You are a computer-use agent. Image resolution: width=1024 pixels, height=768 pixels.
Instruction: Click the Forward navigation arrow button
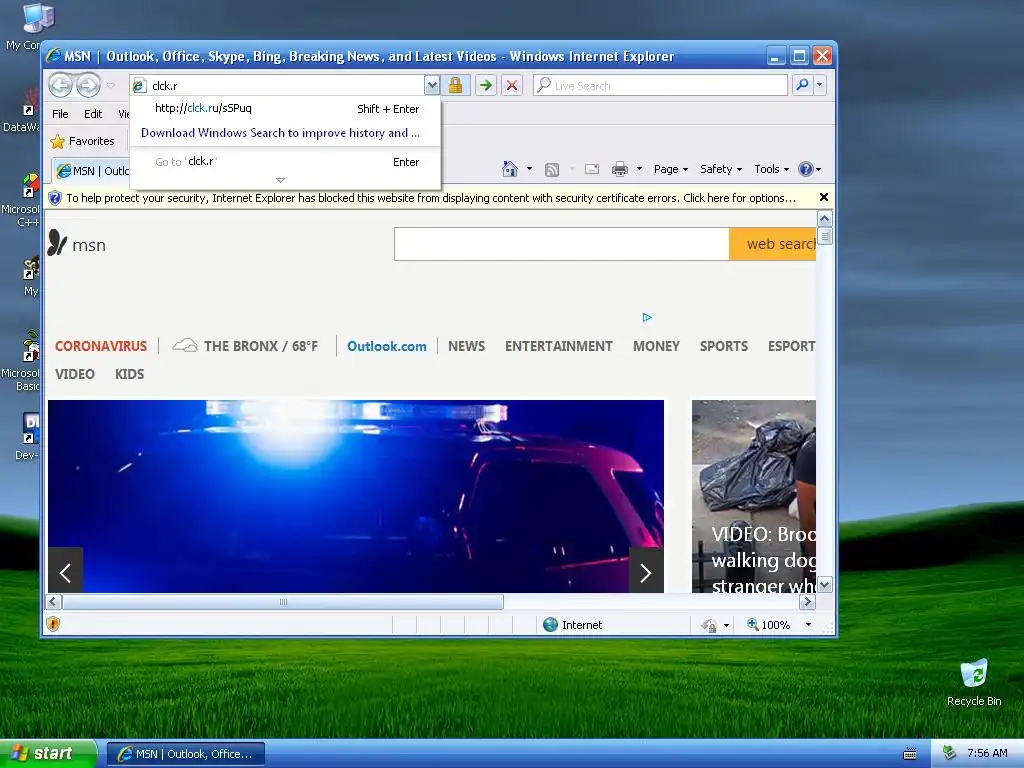click(x=88, y=85)
